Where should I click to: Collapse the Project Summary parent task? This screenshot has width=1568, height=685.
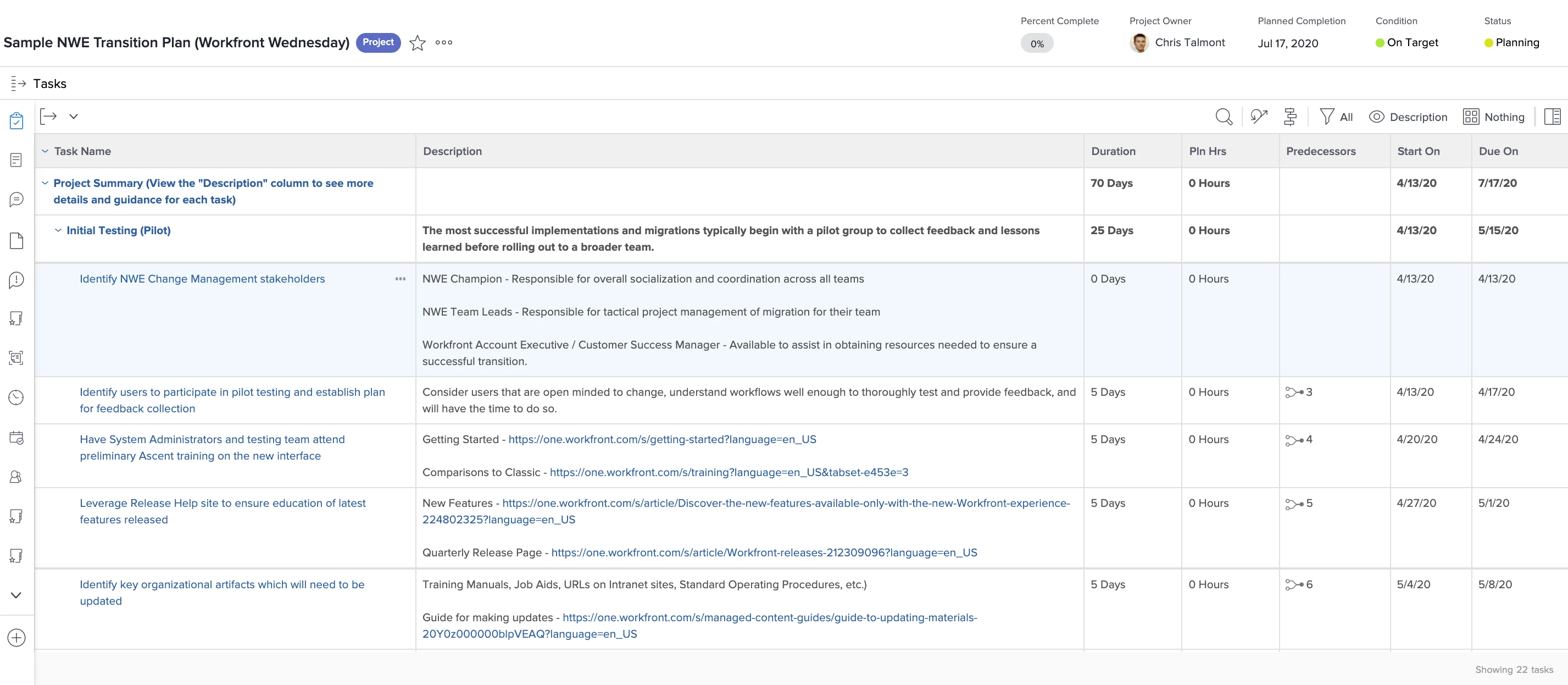45,183
